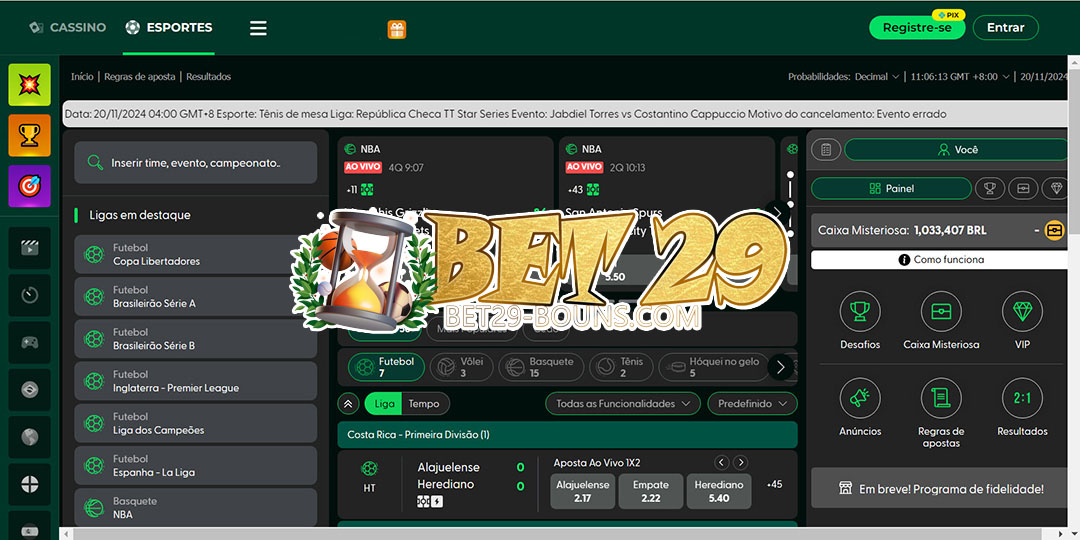1080x540 pixels.
Task: Open the bet slip calculator icon
Action: click(x=827, y=149)
